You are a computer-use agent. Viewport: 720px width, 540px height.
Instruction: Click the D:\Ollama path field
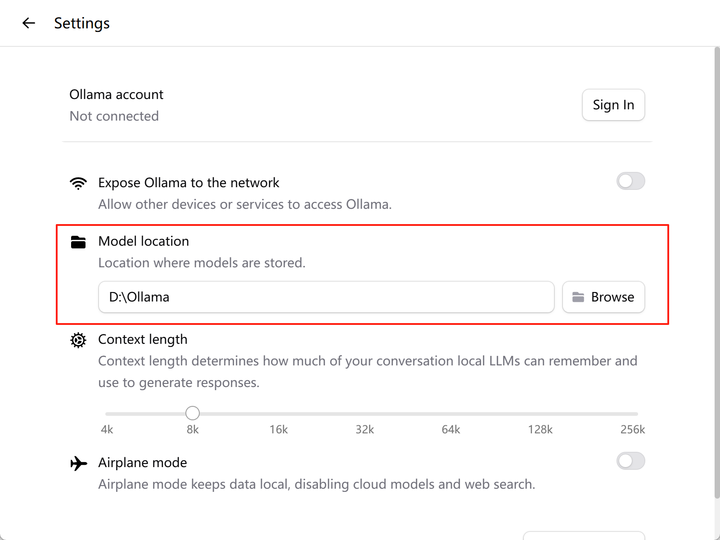tap(325, 297)
